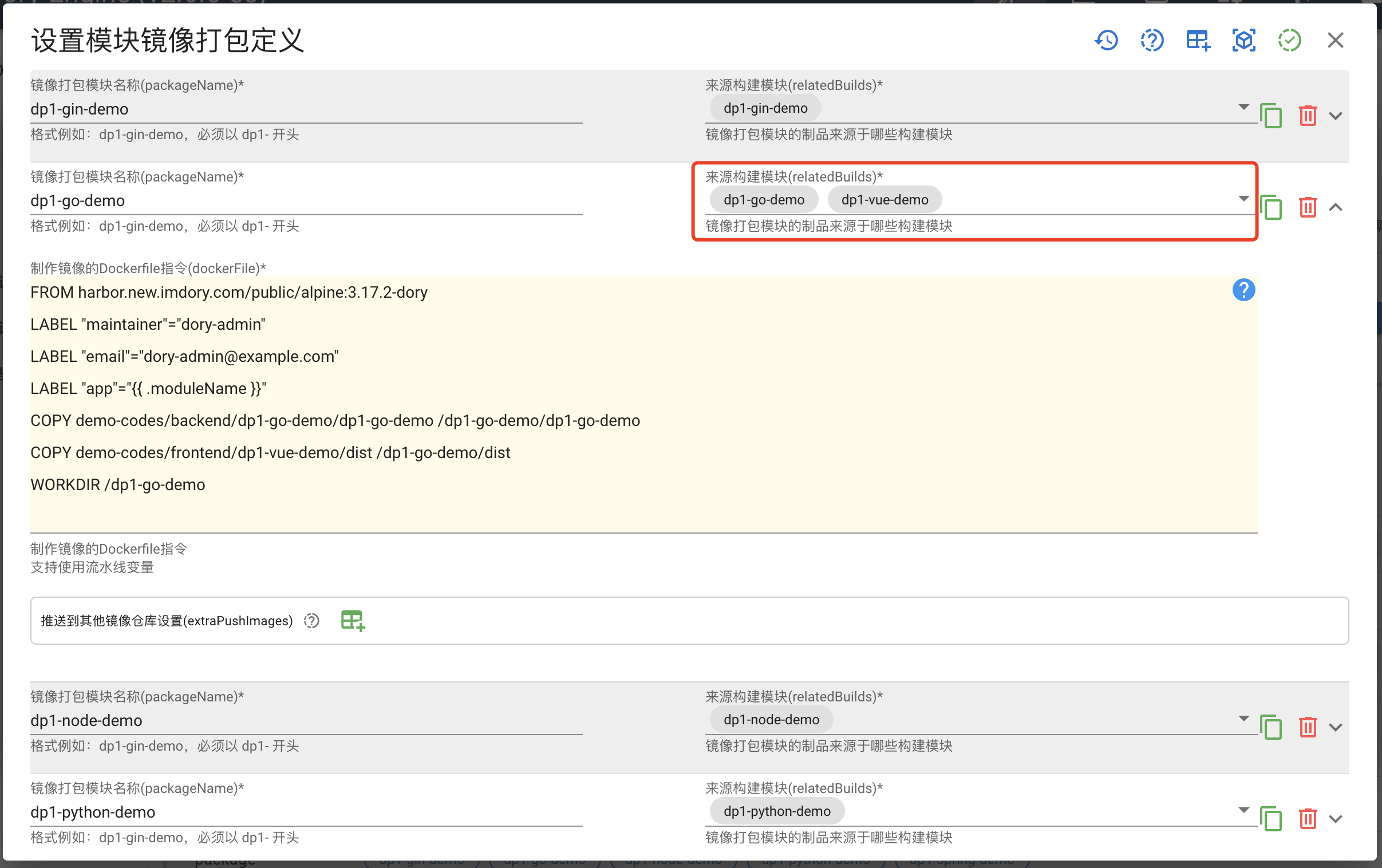This screenshot has width=1382, height=868.
Task: Click the help icon beside the extraPushImages label
Action: pyautogui.click(x=310, y=621)
